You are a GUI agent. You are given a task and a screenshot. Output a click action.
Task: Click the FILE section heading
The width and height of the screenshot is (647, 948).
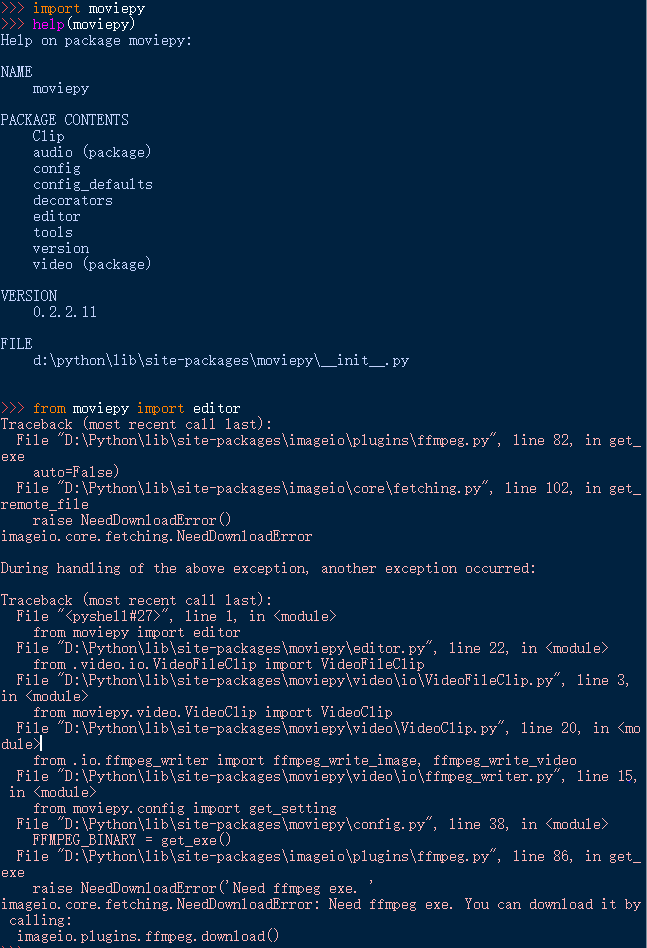pos(16,344)
